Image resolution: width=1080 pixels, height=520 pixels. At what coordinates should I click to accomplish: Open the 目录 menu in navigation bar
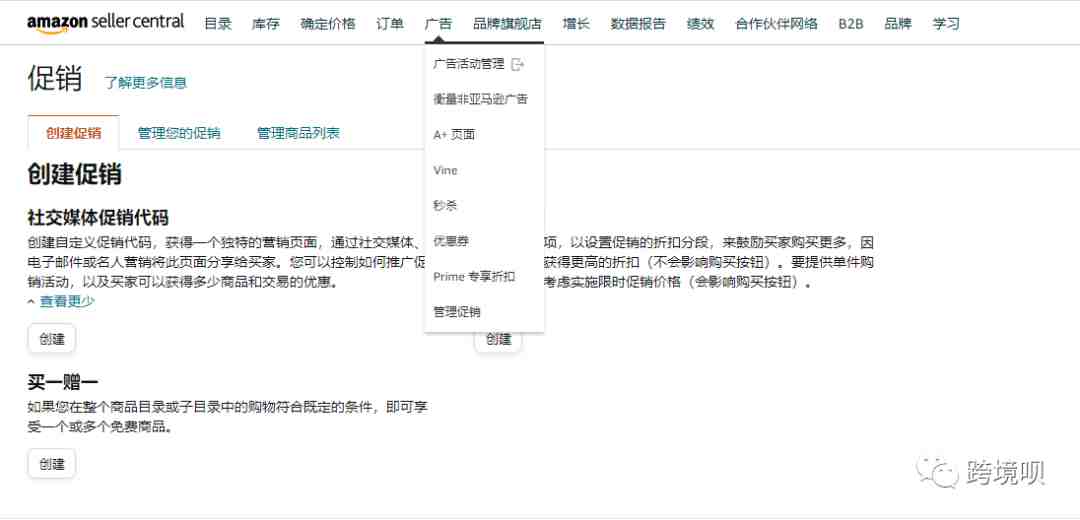click(218, 24)
